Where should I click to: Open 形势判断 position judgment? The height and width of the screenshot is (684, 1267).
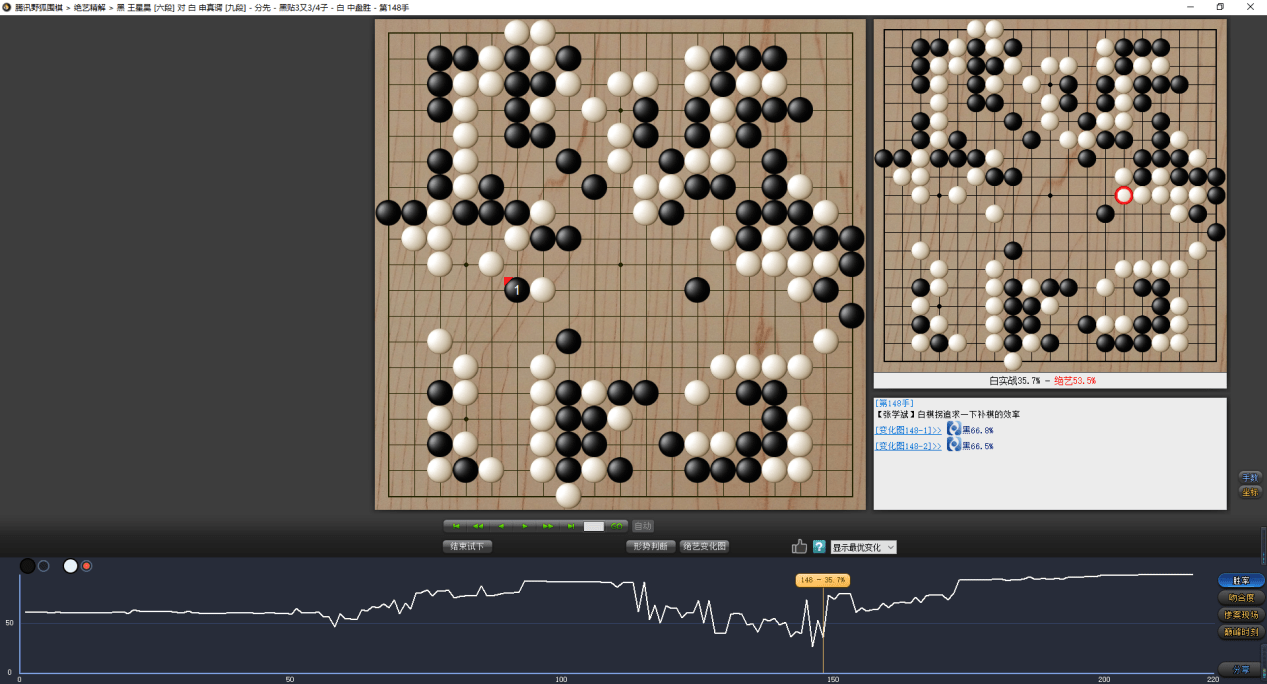(651, 547)
